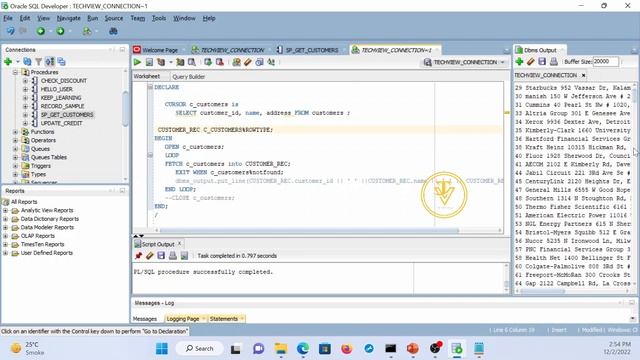The image size is (640, 360).
Task: Collapse the Procedures tree node
Action: click(15, 72)
